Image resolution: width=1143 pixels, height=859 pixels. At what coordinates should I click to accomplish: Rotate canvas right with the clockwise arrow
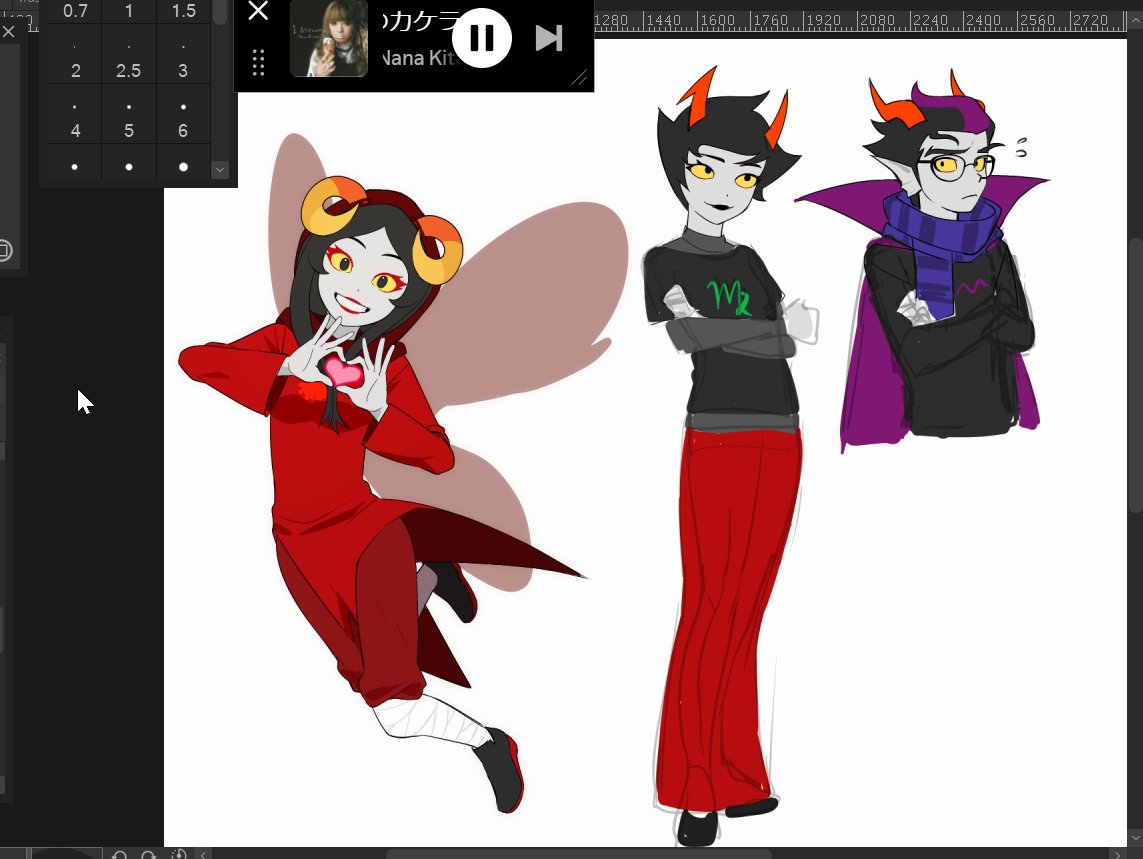tap(149, 854)
